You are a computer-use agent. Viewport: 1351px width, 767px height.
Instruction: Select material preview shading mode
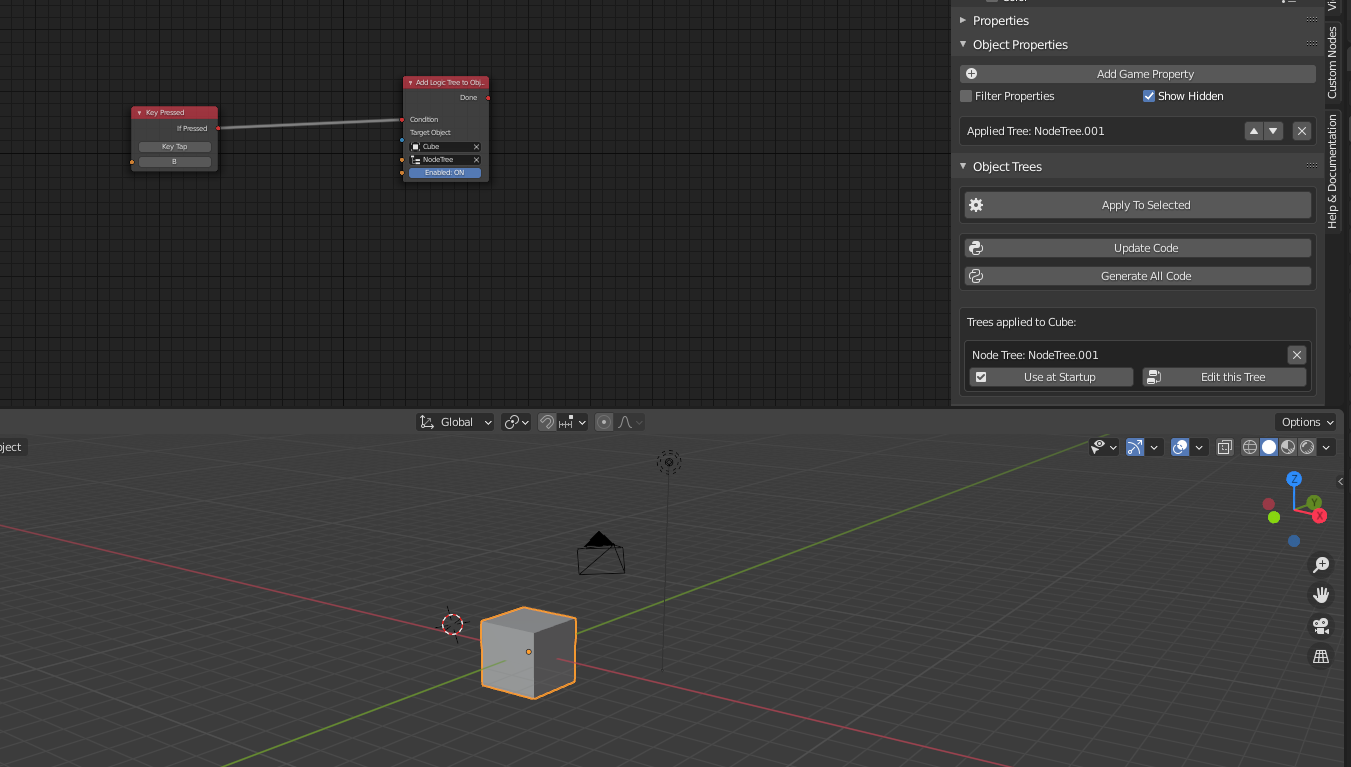[x=1288, y=448]
